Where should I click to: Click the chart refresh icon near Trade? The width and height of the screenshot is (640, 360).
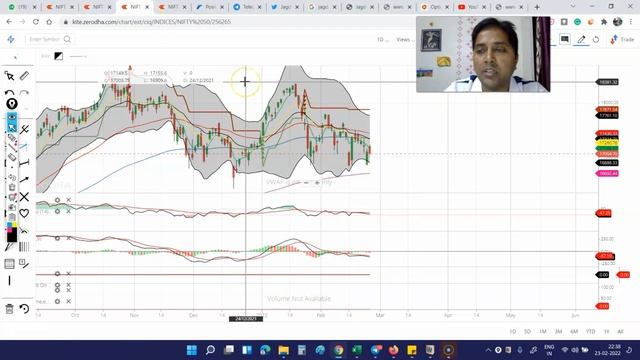[596, 40]
